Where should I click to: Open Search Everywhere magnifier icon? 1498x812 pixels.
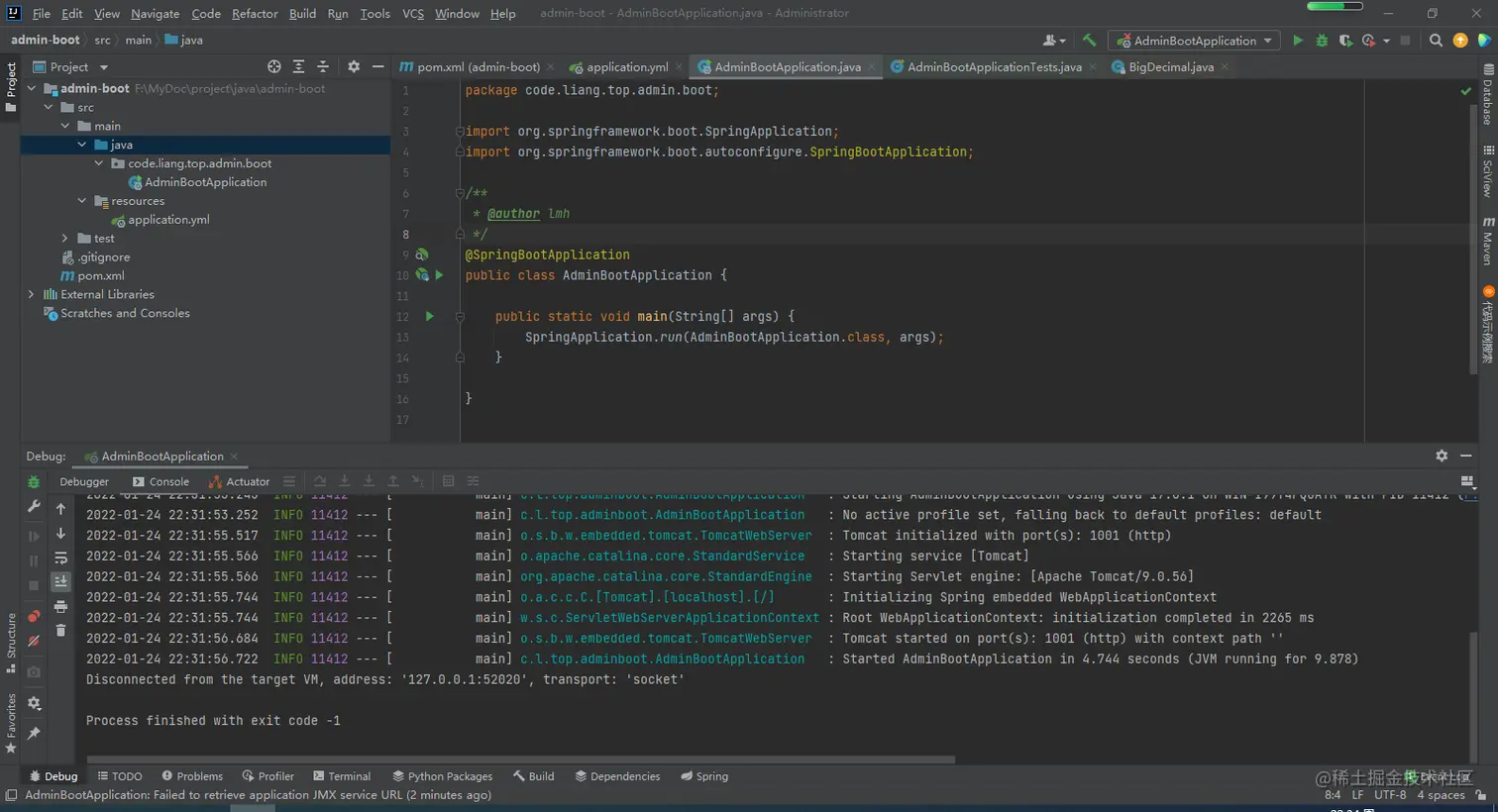[x=1436, y=41]
